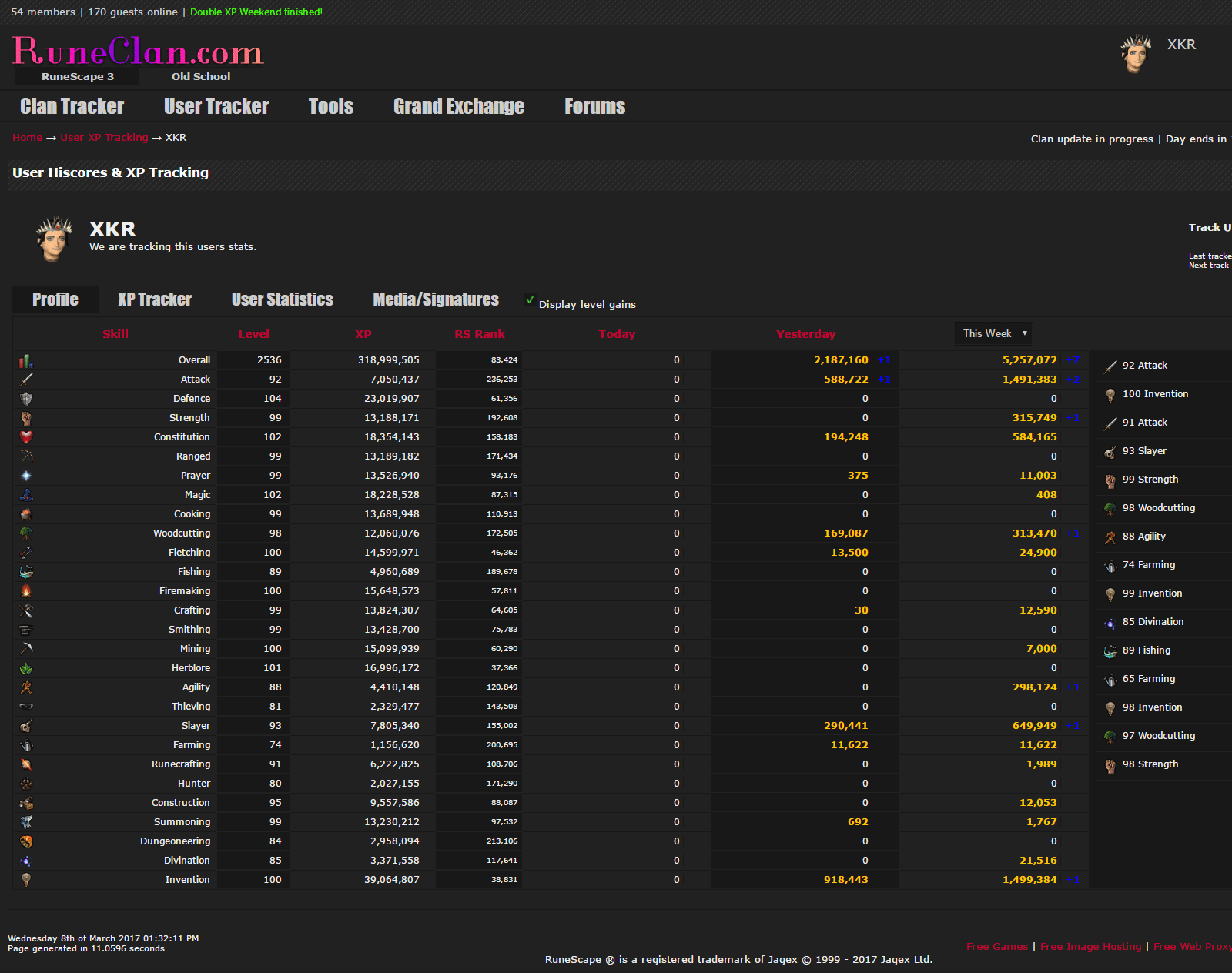Click the Prayer star icon
The height and width of the screenshot is (973, 1232).
[26, 476]
